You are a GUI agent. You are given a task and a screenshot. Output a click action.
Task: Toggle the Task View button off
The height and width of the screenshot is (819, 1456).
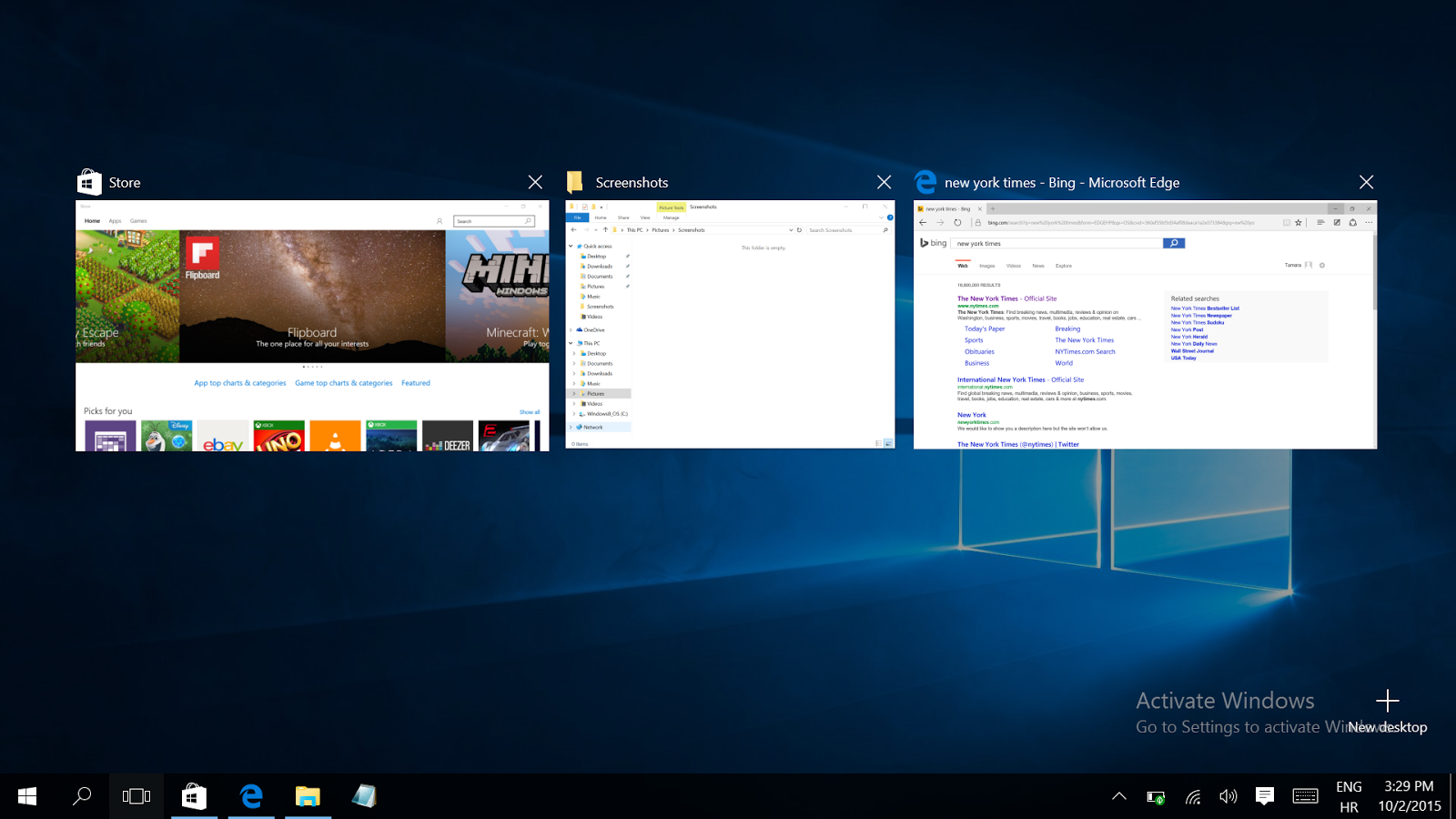pyautogui.click(x=136, y=796)
